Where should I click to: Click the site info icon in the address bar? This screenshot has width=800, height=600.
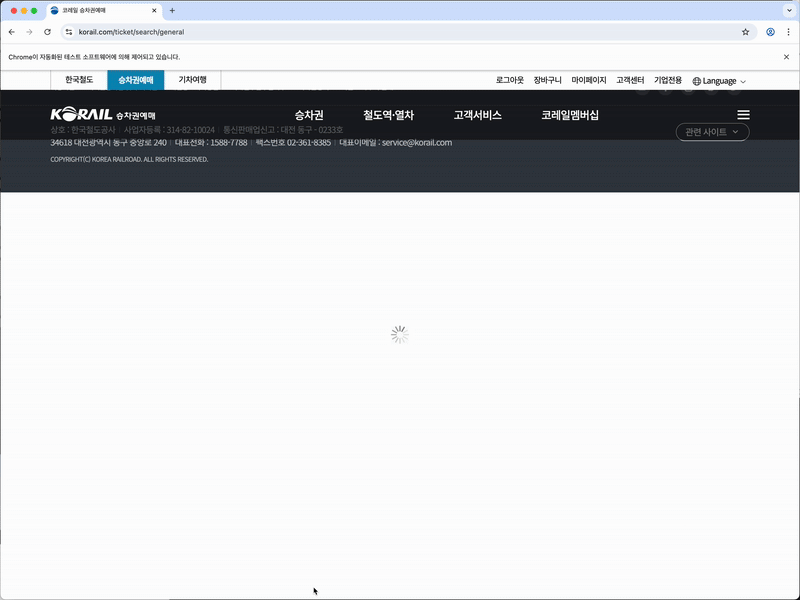coord(69,32)
